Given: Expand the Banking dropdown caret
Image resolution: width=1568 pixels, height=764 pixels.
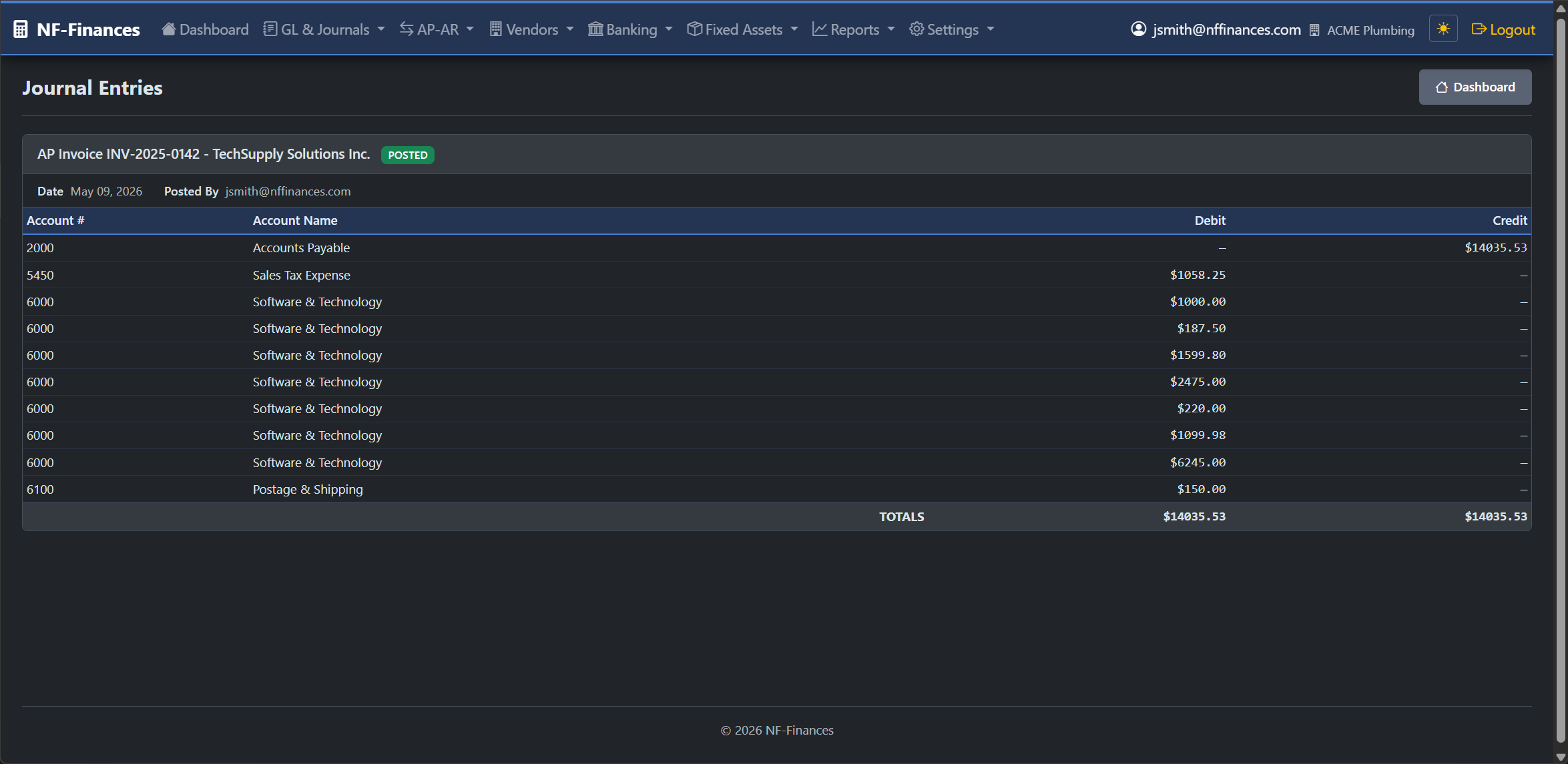Looking at the screenshot, I should tap(669, 29).
